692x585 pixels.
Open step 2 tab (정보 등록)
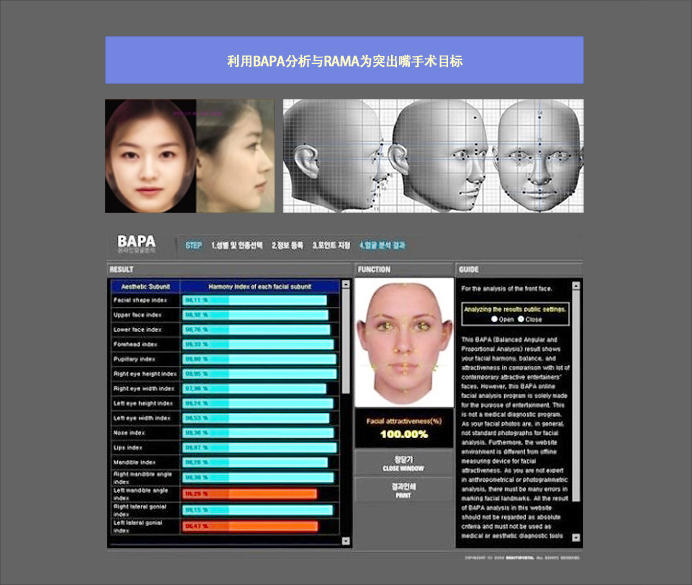(x=287, y=245)
